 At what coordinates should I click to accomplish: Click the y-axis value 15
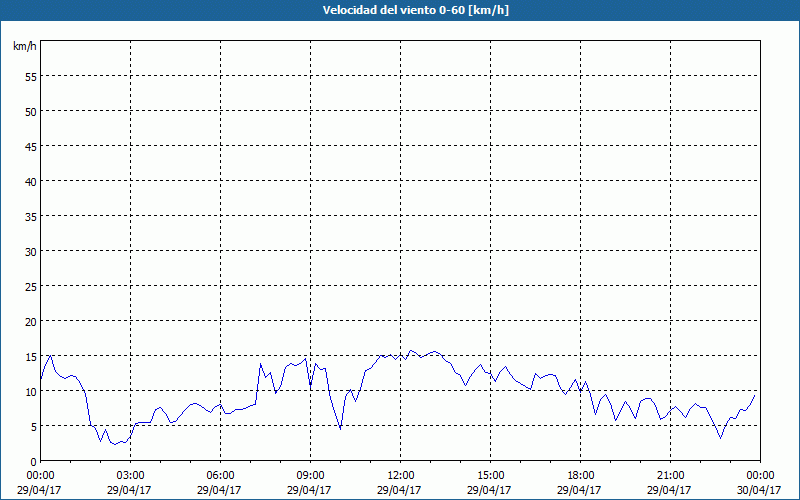click(31, 357)
